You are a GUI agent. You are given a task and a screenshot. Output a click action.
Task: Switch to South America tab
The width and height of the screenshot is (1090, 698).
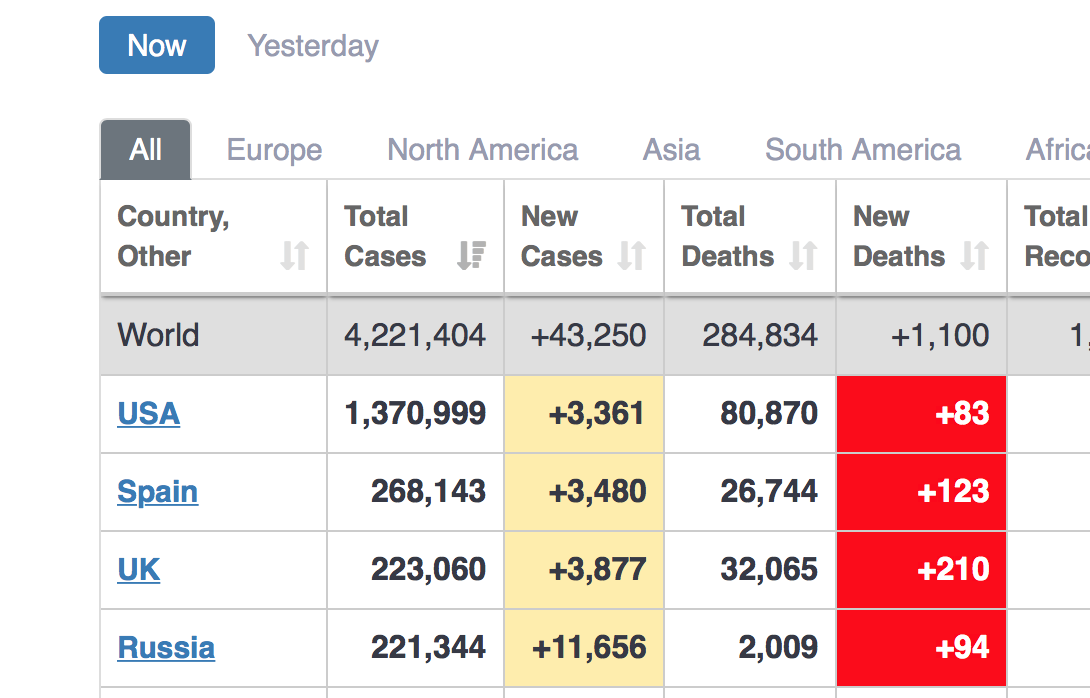[x=862, y=150]
